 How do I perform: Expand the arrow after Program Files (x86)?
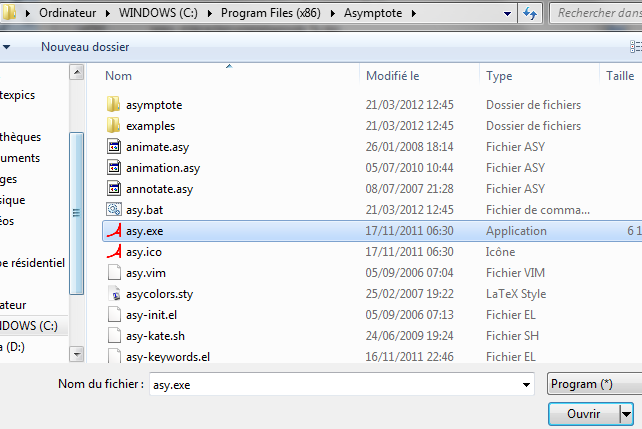(x=332, y=14)
